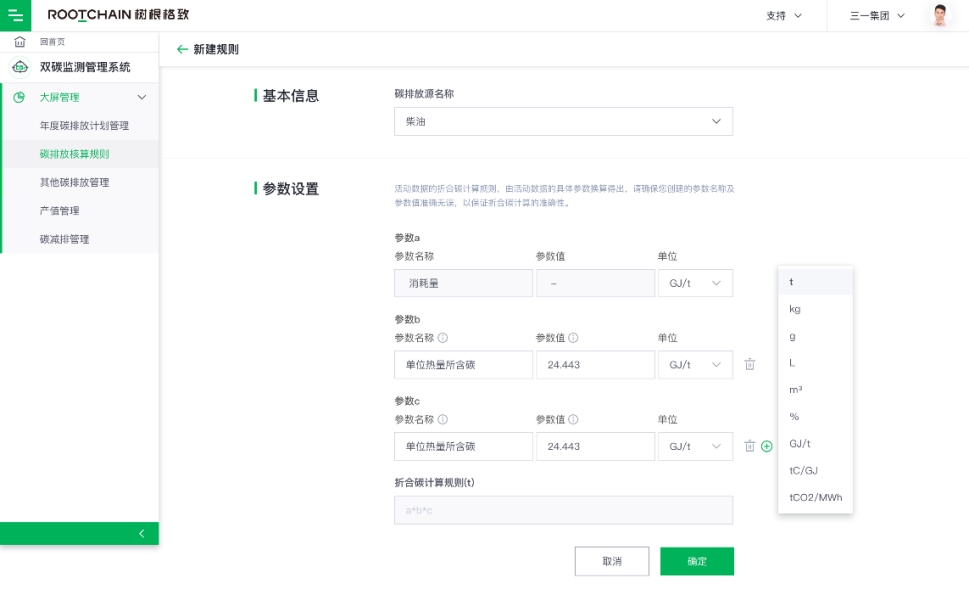The width and height of the screenshot is (969, 606).
Task: Delete parameter b using its trash icon
Action: (750, 365)
